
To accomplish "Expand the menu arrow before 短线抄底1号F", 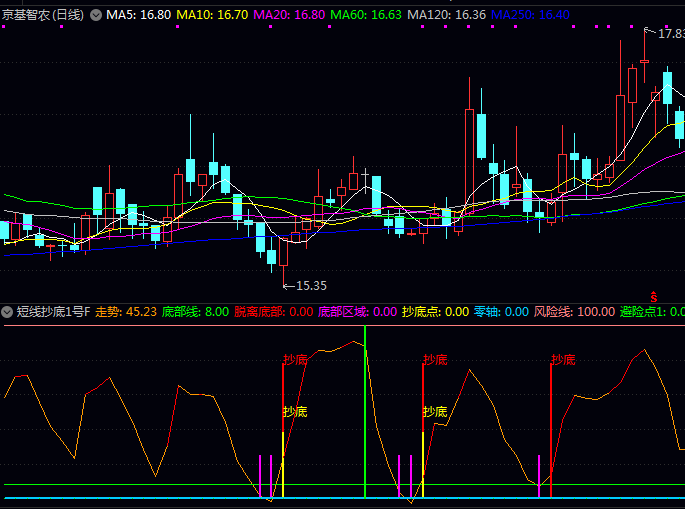I will click(7, 312).
